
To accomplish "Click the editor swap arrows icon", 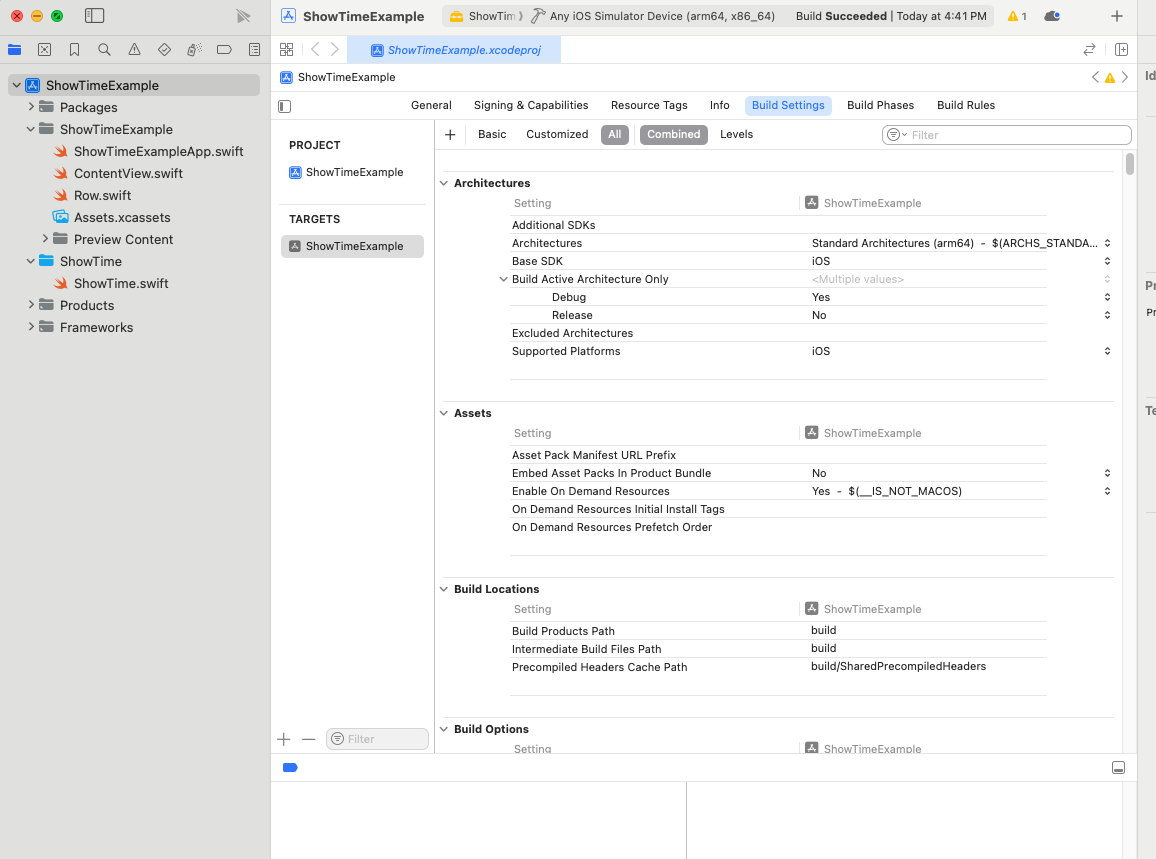I will 1089,49.
